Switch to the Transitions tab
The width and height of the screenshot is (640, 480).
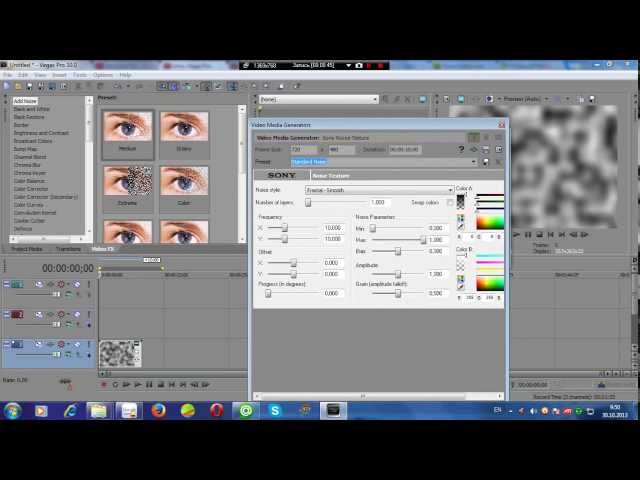point(68,249)
